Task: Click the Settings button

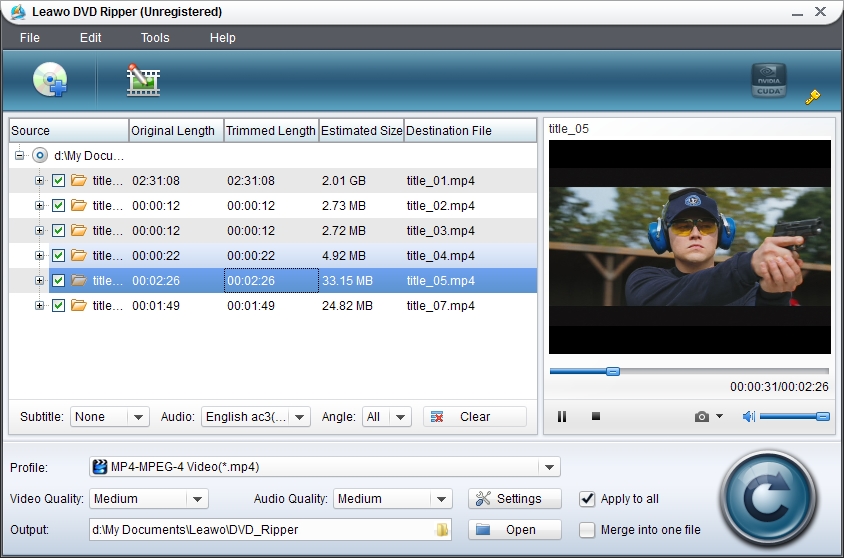Action: click(x=515, y=499)
